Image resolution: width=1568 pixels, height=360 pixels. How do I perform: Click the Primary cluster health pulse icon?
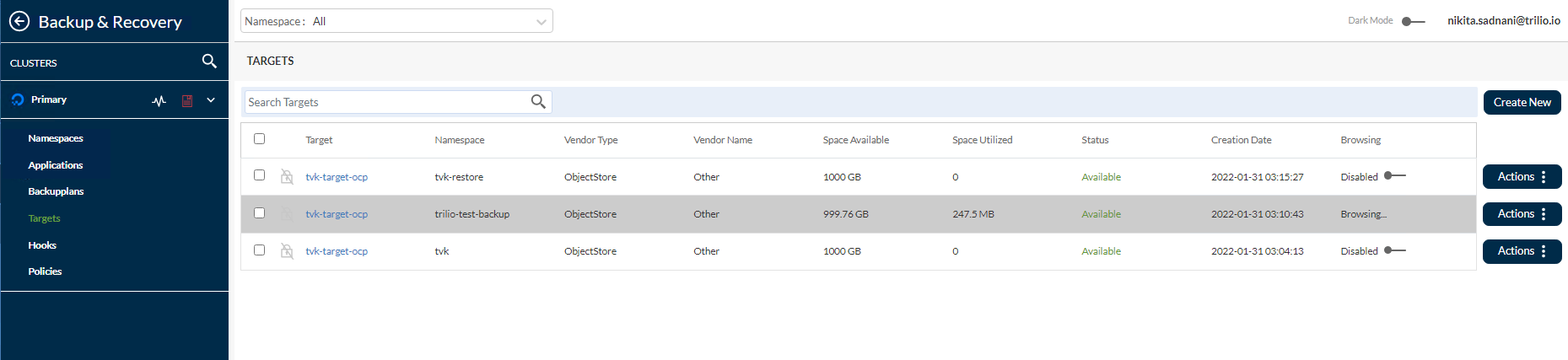[x=159, y=100]
